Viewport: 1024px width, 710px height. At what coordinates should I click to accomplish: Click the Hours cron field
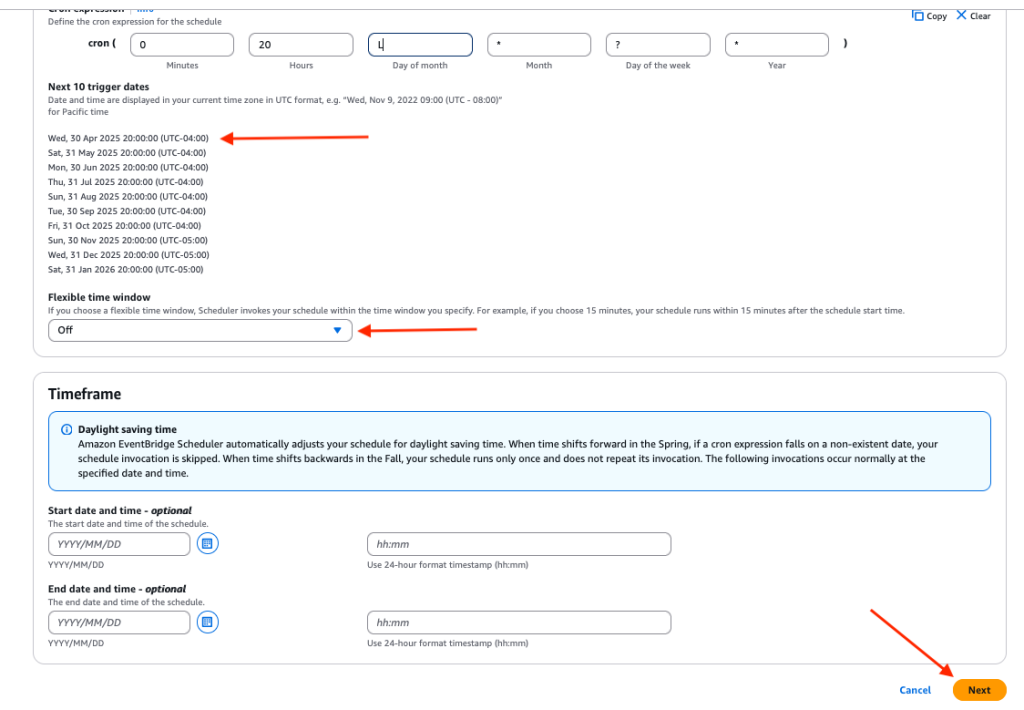[x=300, y=44]
